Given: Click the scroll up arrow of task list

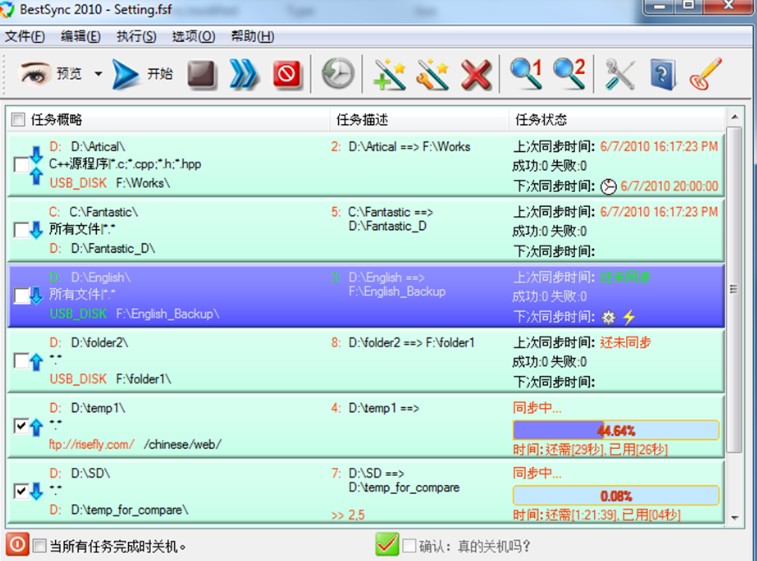Looking at the screenshot, I should 734,117.
